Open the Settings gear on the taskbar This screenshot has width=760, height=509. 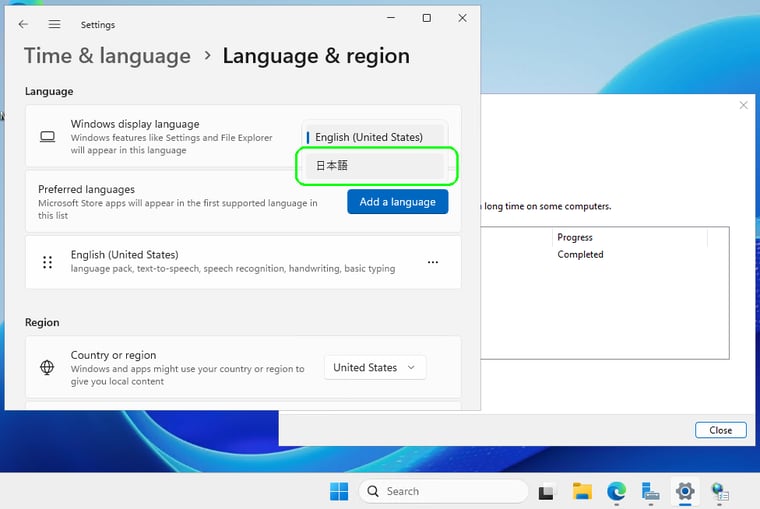coord(685,492)
